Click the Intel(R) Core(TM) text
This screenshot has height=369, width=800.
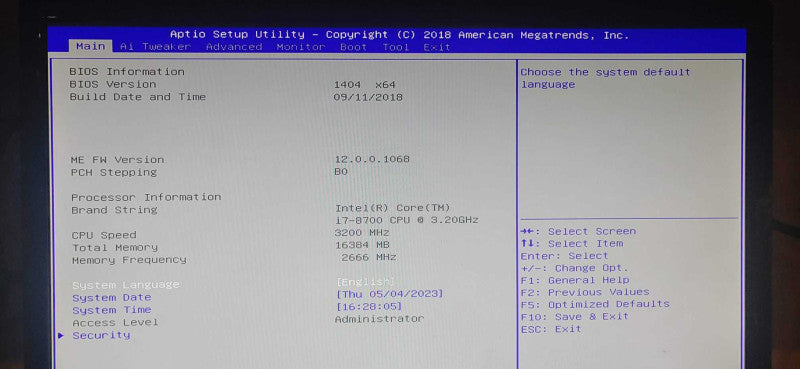393,208
